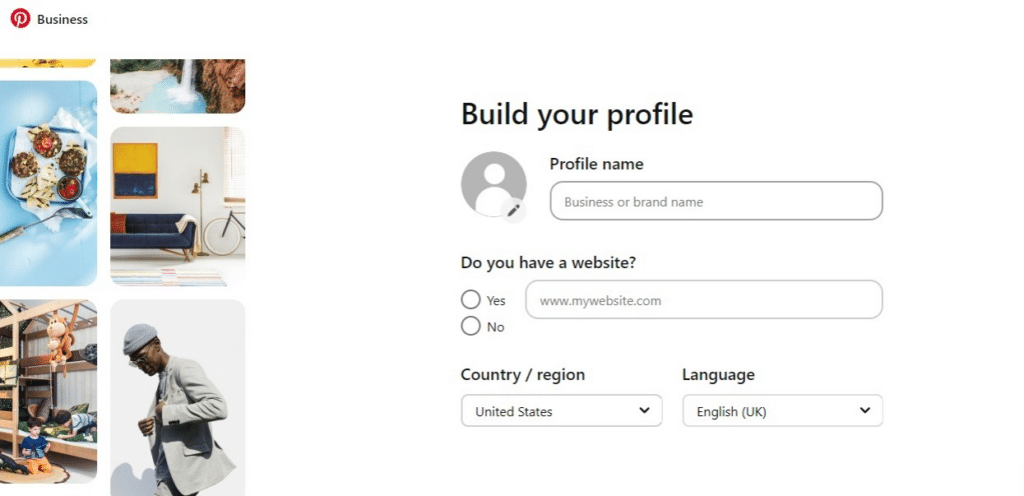Open the Country / region dropdown
Screen dimensions: 1024x496
point(562,411)
